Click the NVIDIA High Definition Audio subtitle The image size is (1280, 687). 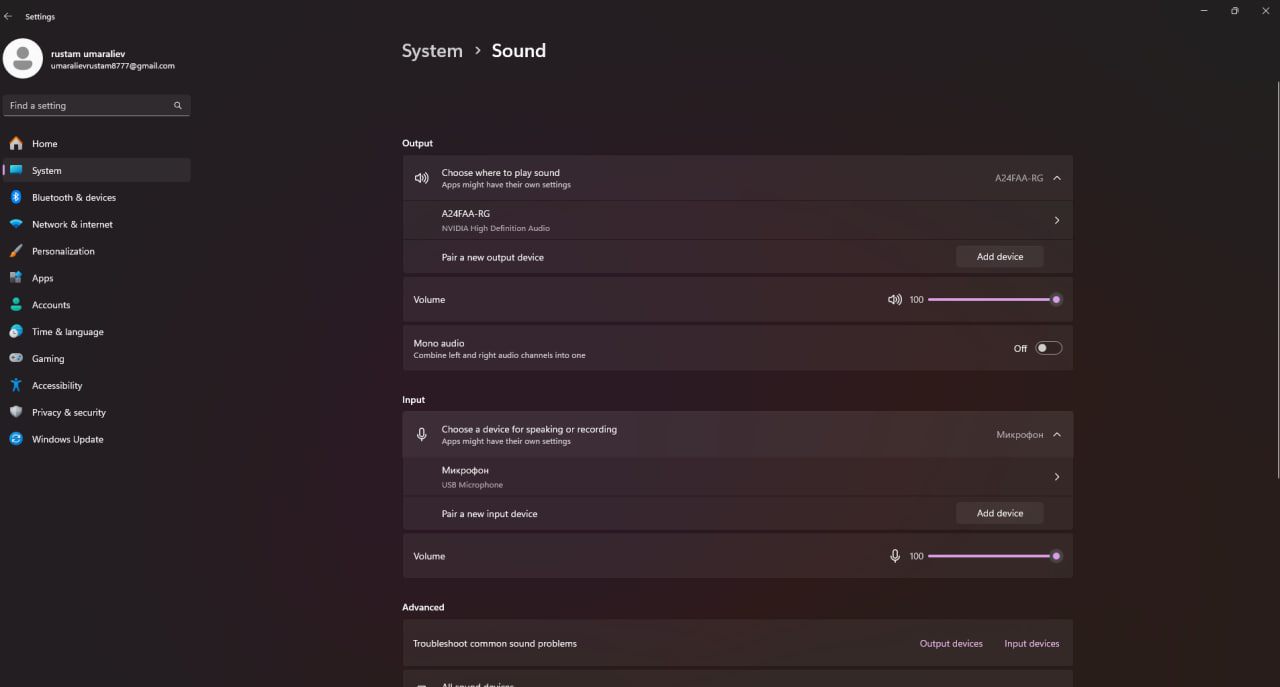point(496,228)
